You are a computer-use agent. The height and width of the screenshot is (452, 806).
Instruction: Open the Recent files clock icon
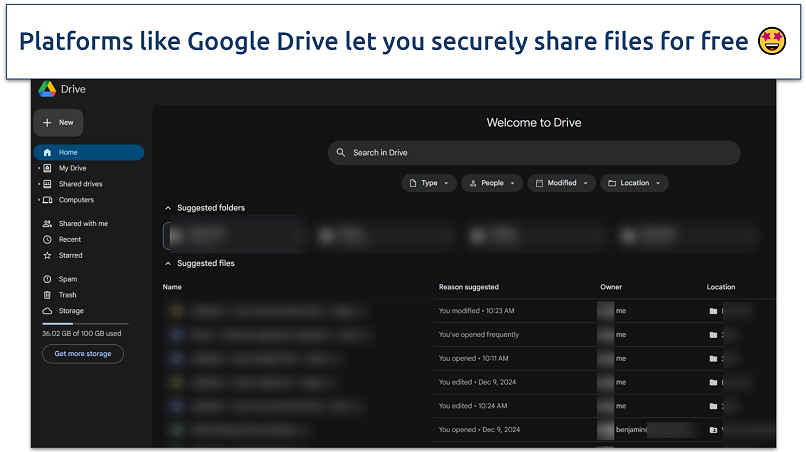[47, 240]
